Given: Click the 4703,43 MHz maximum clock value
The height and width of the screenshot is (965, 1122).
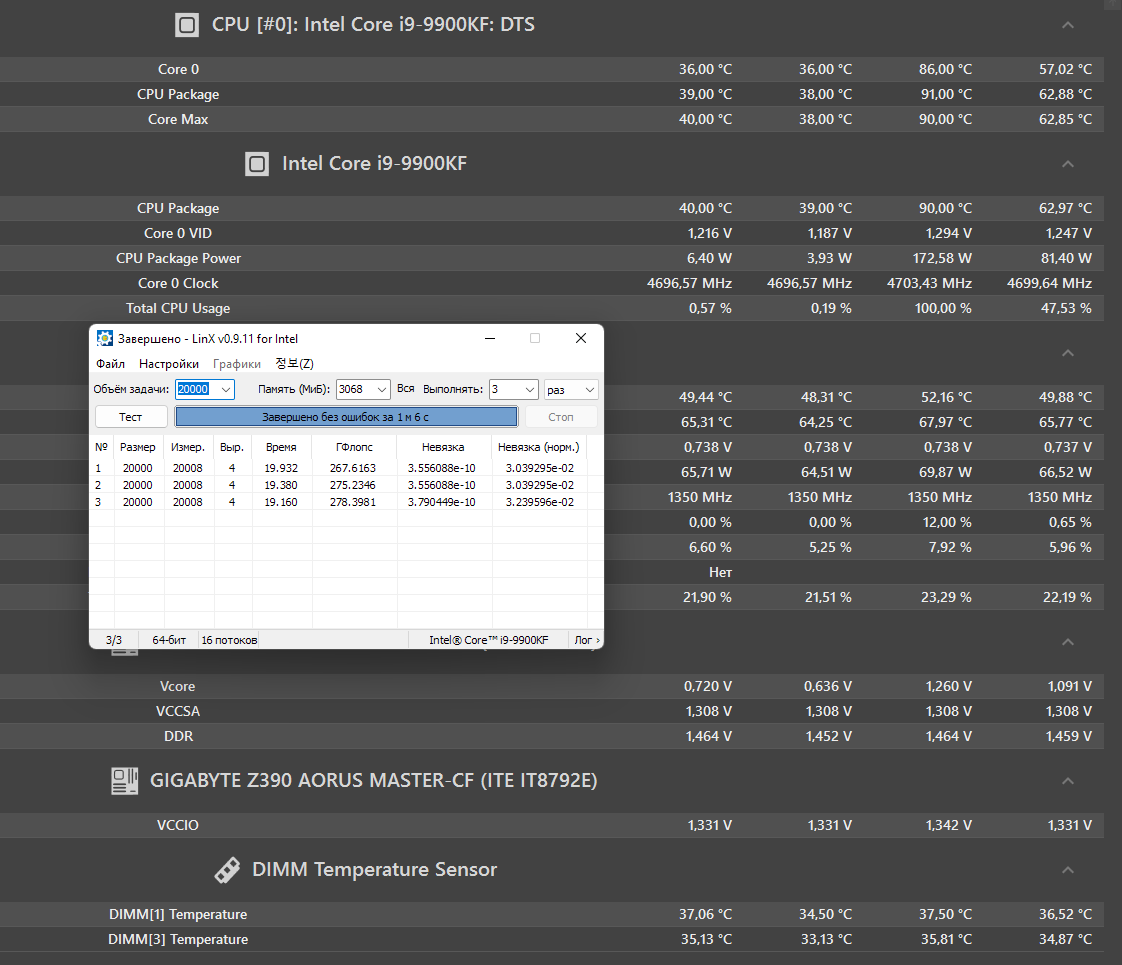Looking at the screenshot, I should [930, 283].
